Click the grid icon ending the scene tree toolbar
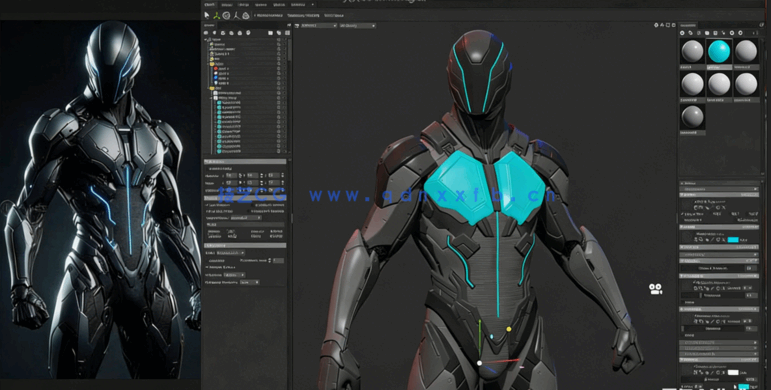This screenshot has width=771, height=390. click(288, 33)
